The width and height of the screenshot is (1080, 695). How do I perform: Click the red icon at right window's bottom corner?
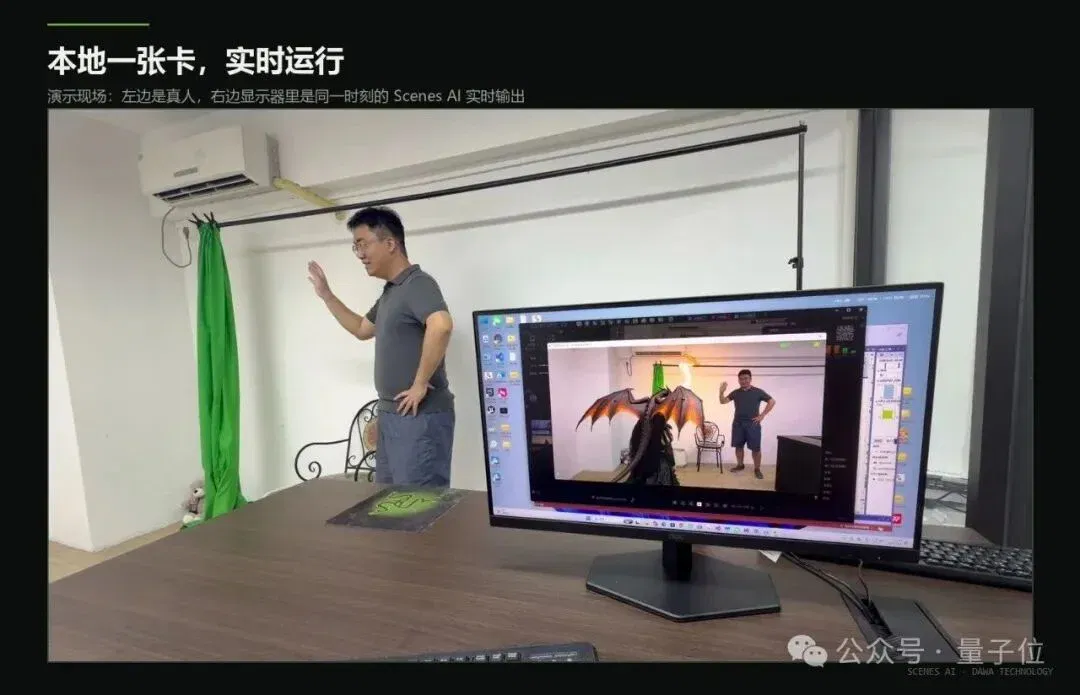(x=896, y=518)
